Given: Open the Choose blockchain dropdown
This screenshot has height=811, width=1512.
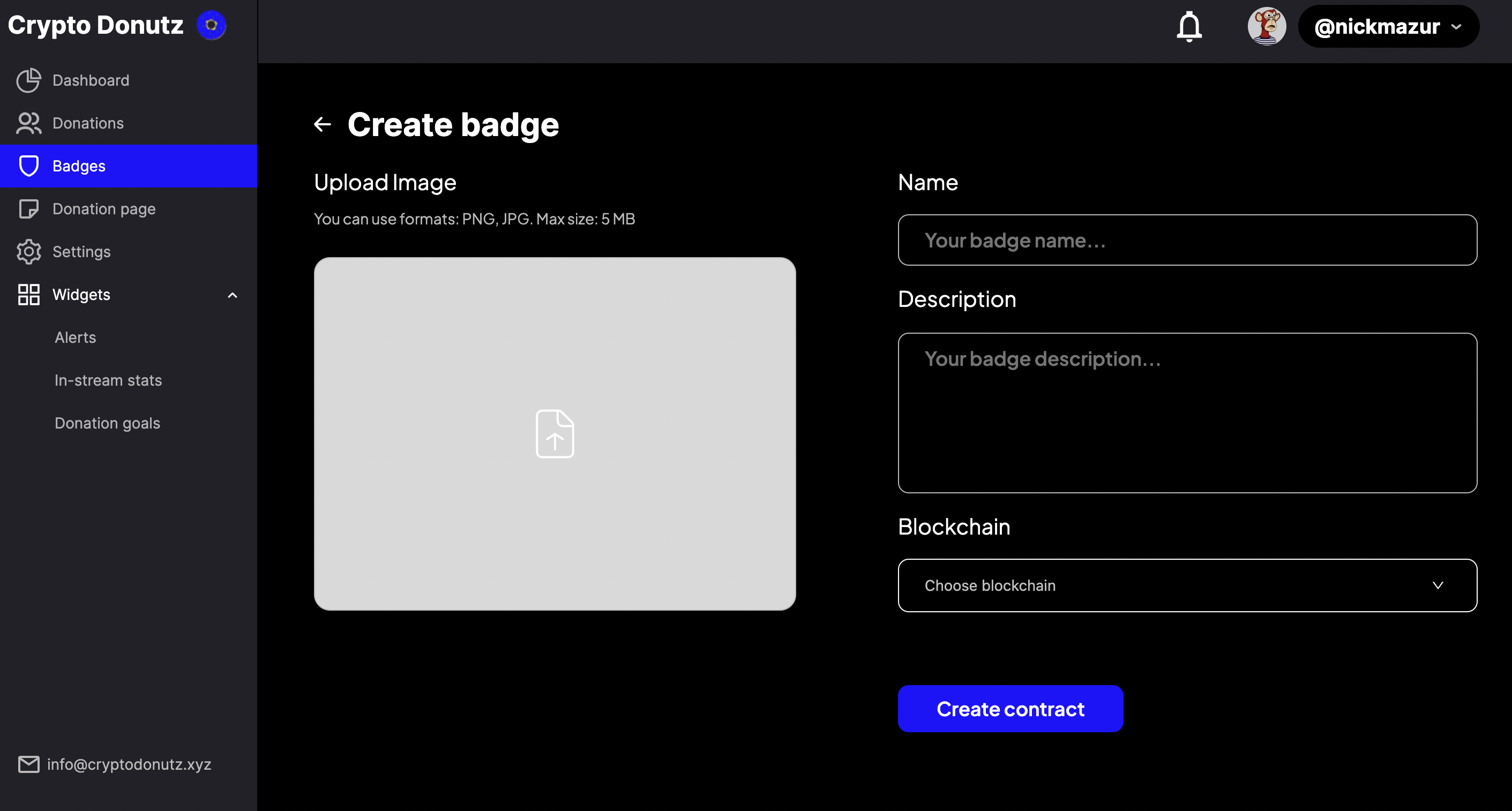Looking at the screenshot, I should coord(1187,585).
